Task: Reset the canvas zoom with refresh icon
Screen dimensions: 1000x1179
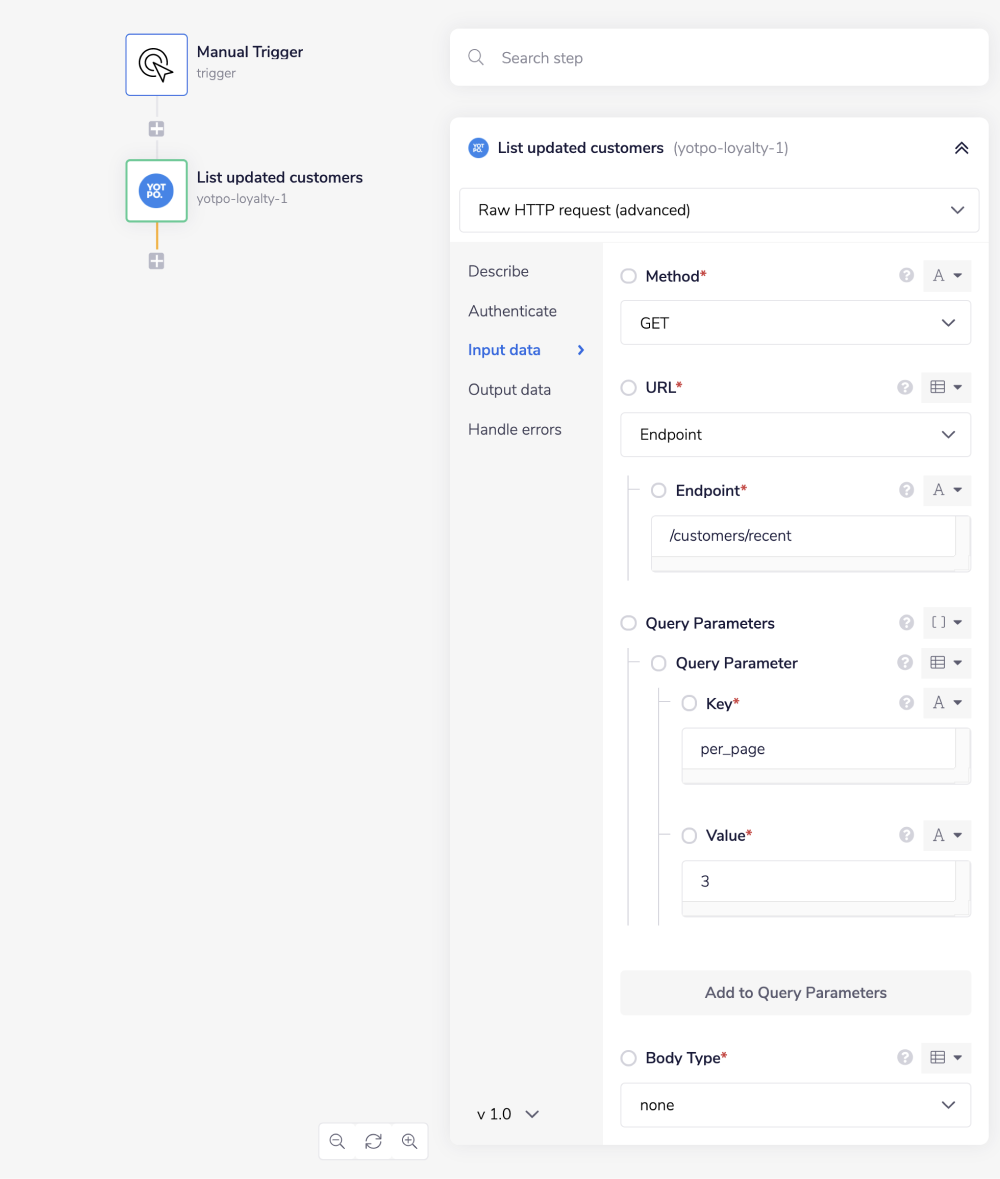Action: coord(373,1141)
